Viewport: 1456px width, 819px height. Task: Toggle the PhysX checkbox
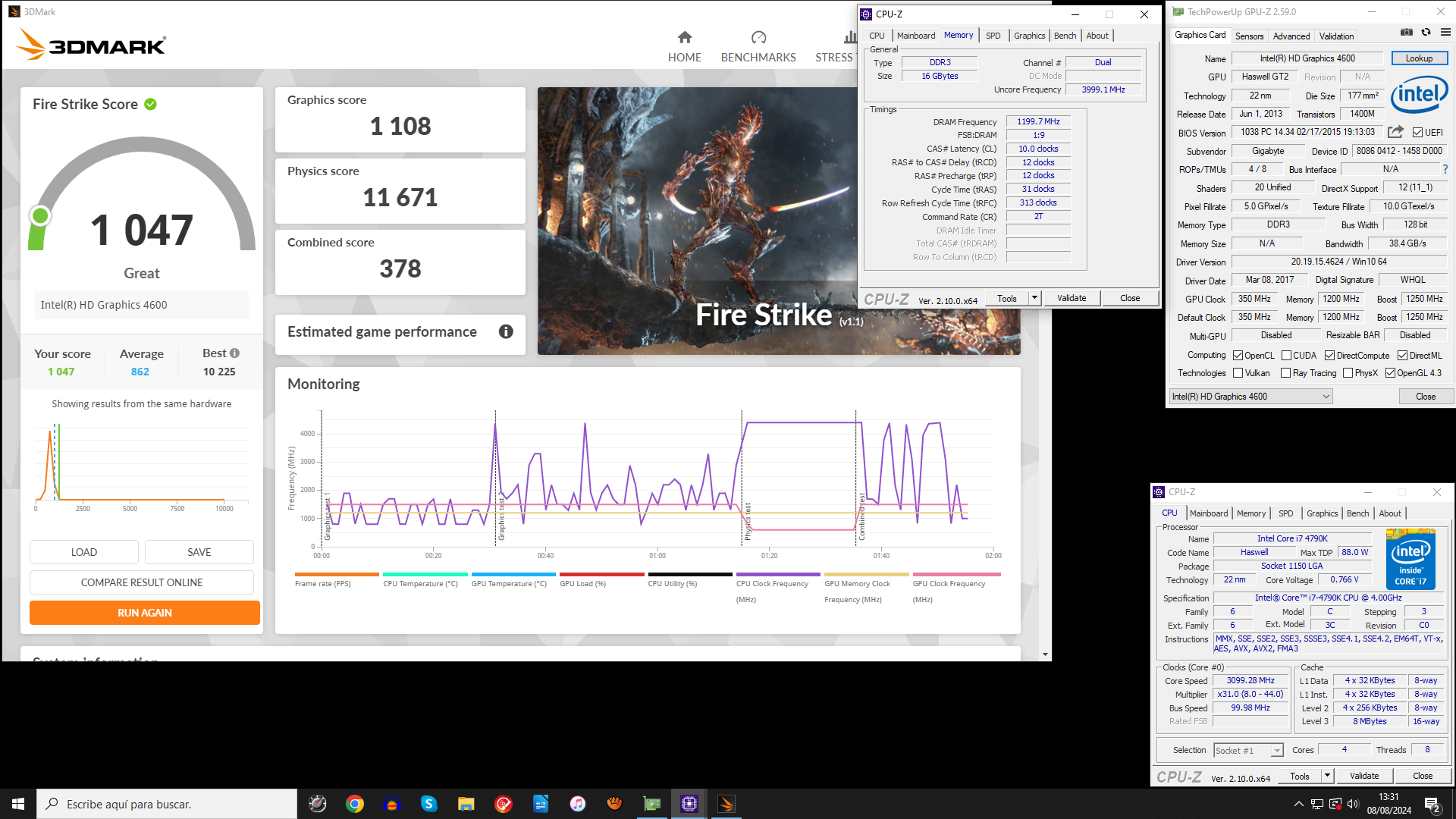[x=1348, y=373]
